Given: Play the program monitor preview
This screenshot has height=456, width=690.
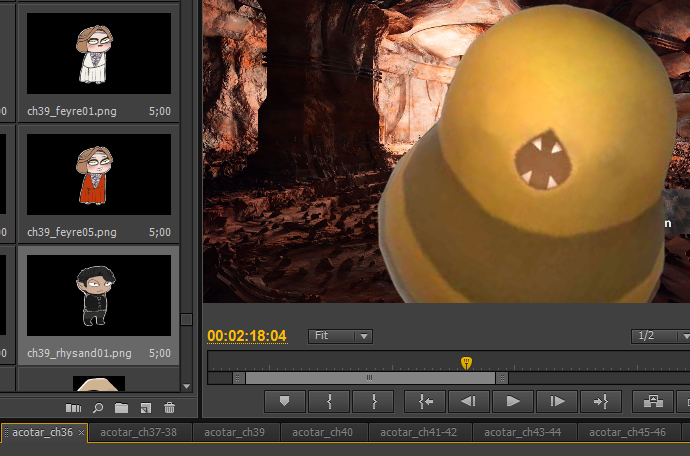Looking at the screenshot, I should pos(513,401).
